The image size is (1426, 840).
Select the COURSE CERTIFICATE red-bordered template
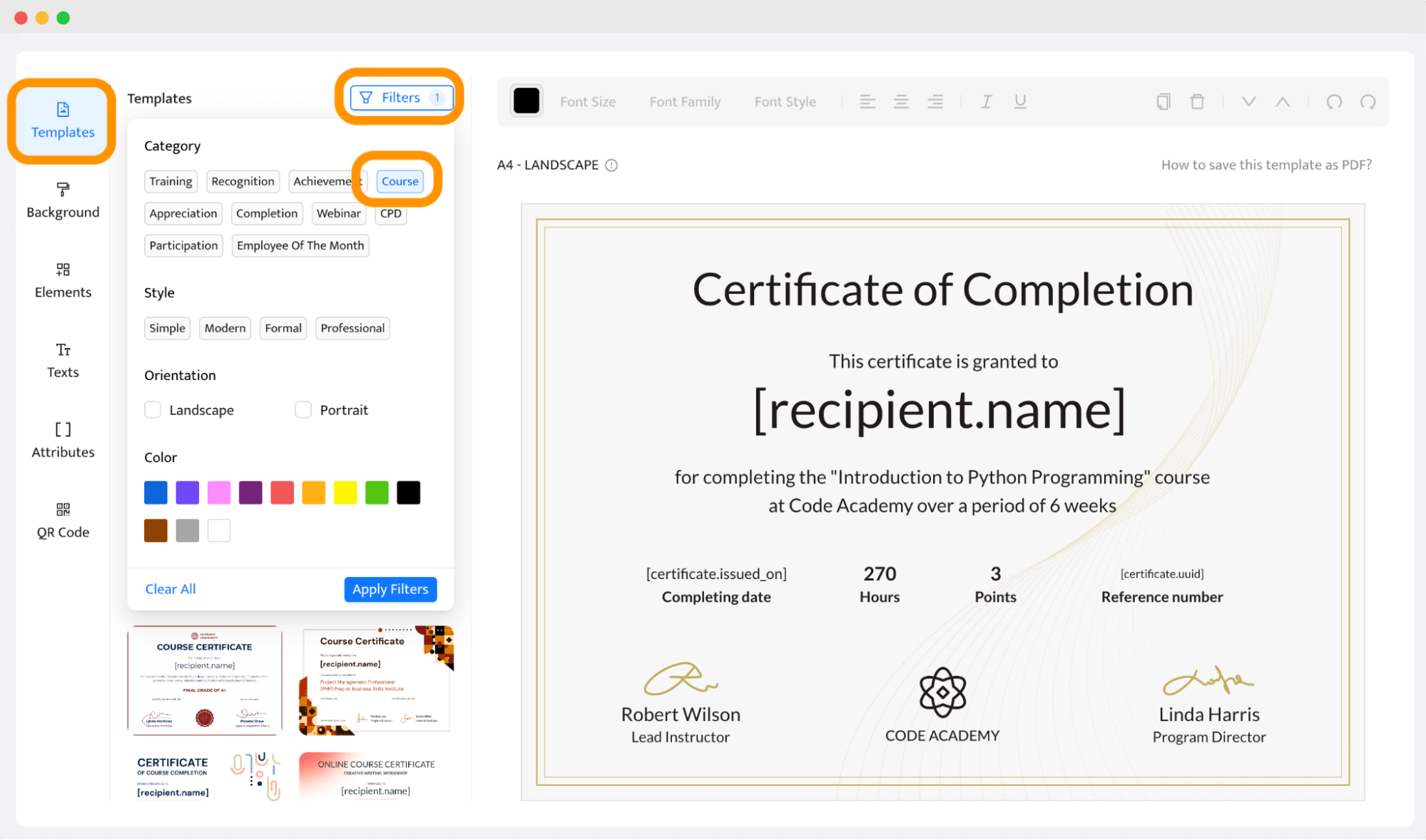point(205,680)
